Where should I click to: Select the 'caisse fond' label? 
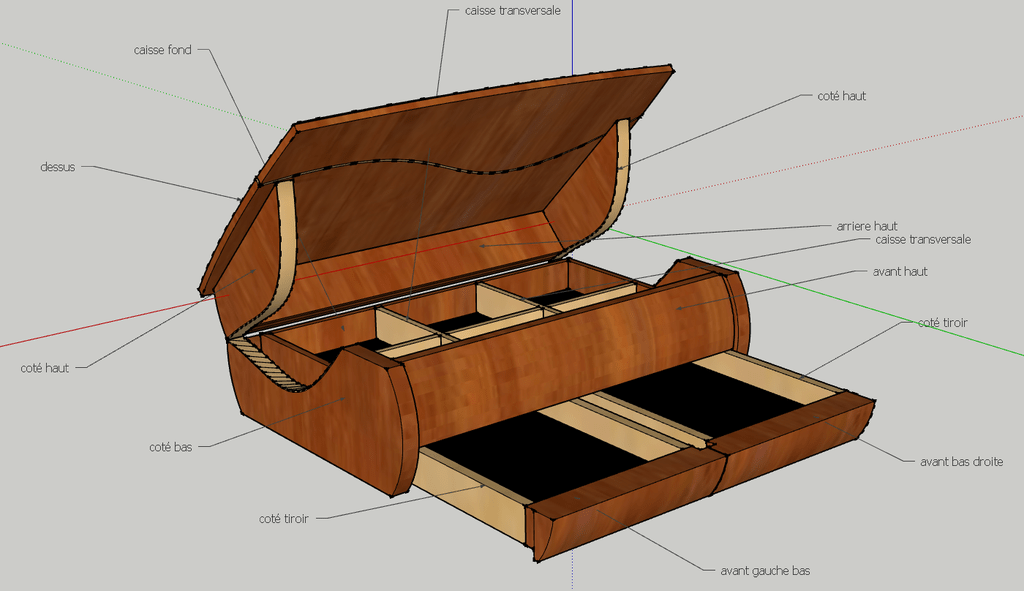163,50
